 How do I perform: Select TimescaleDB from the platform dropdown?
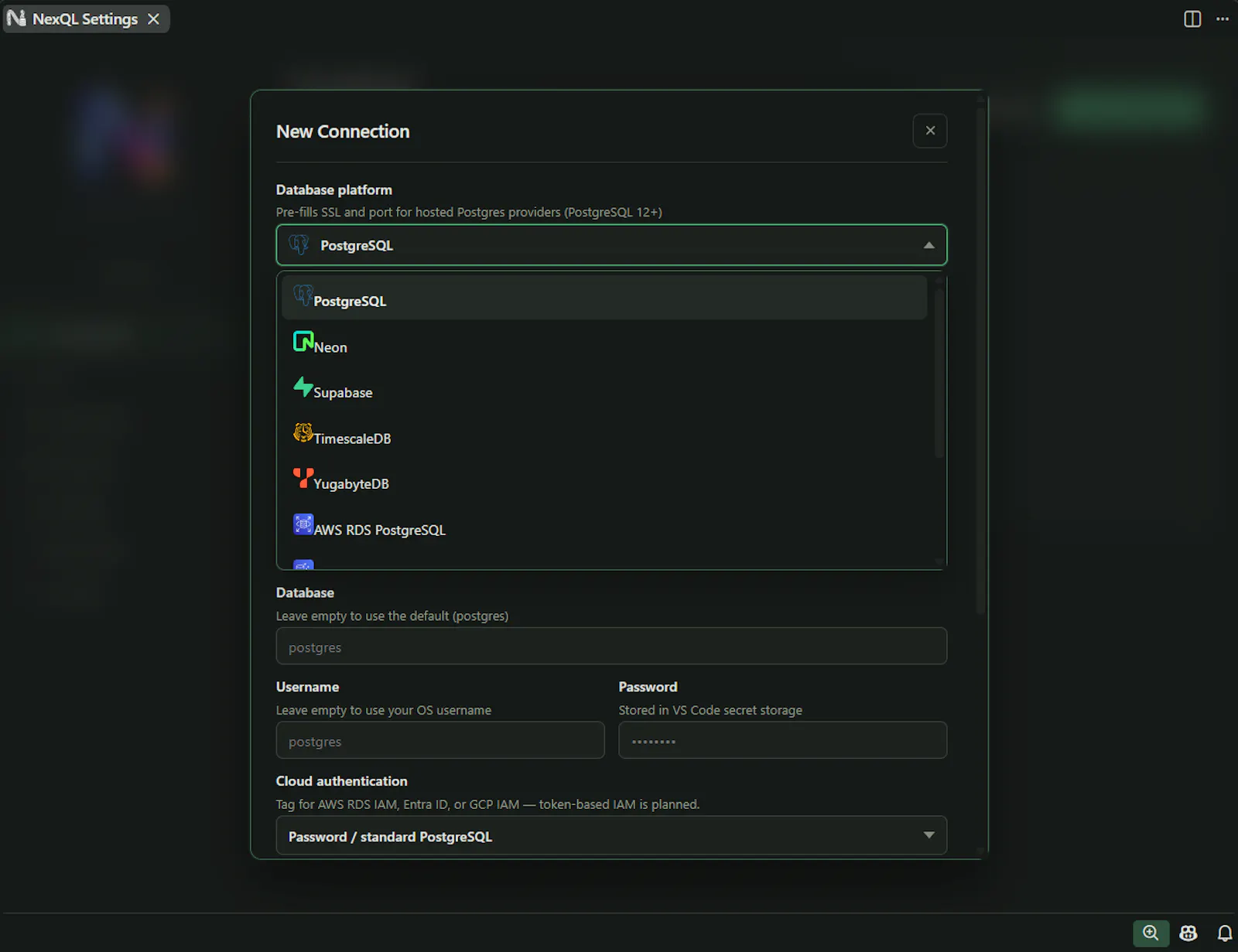[604, 435]
